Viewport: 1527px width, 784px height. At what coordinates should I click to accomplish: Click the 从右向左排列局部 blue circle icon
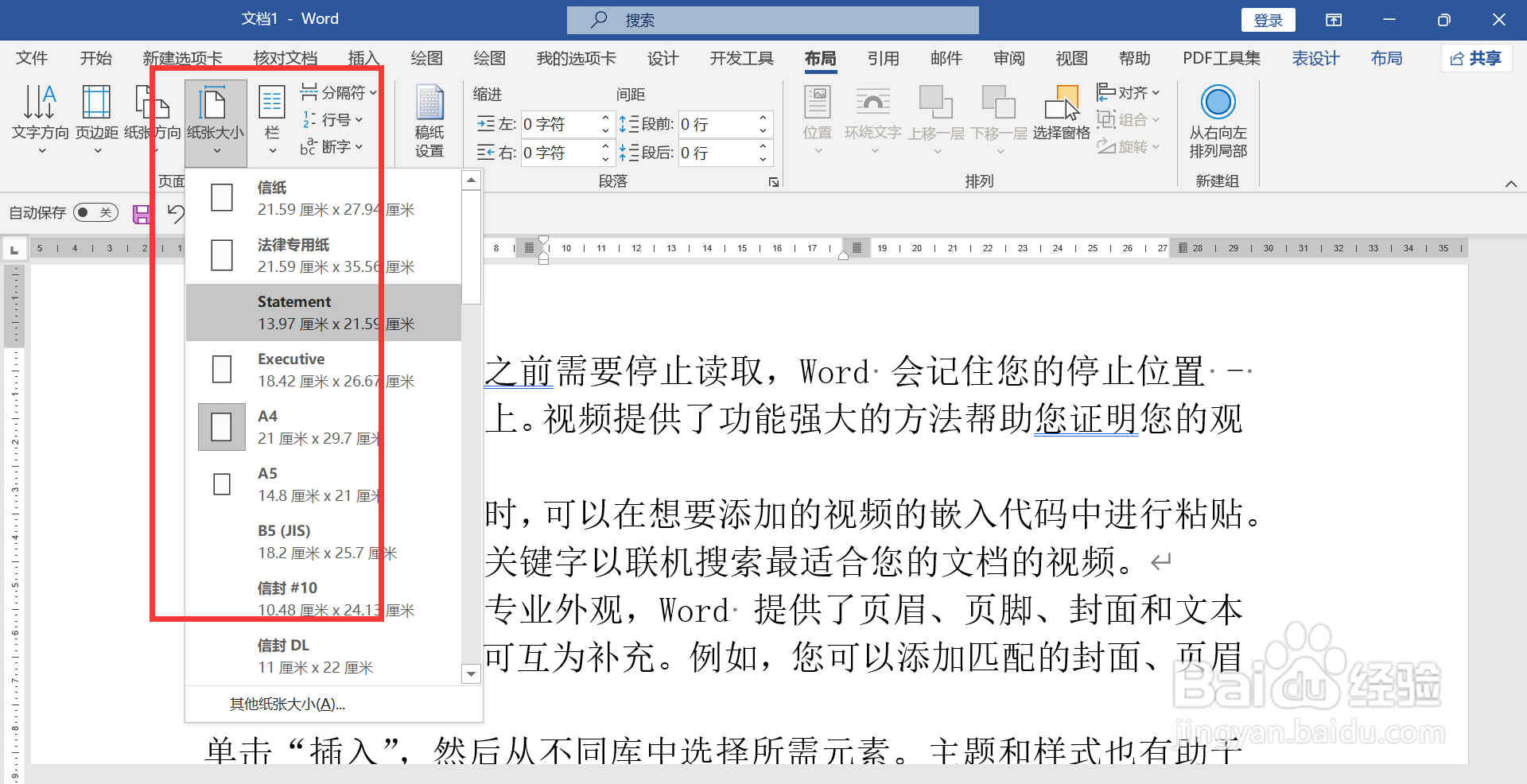click(x=1218, y=103)
